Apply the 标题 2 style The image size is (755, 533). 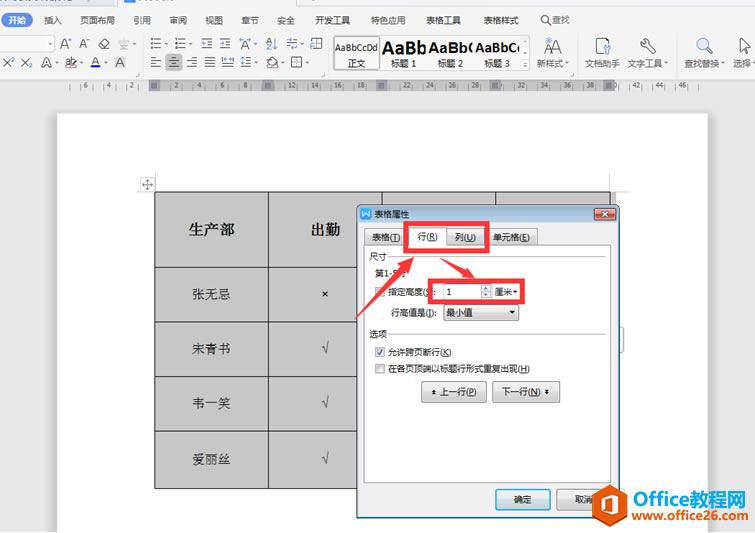tap(450, 53)
